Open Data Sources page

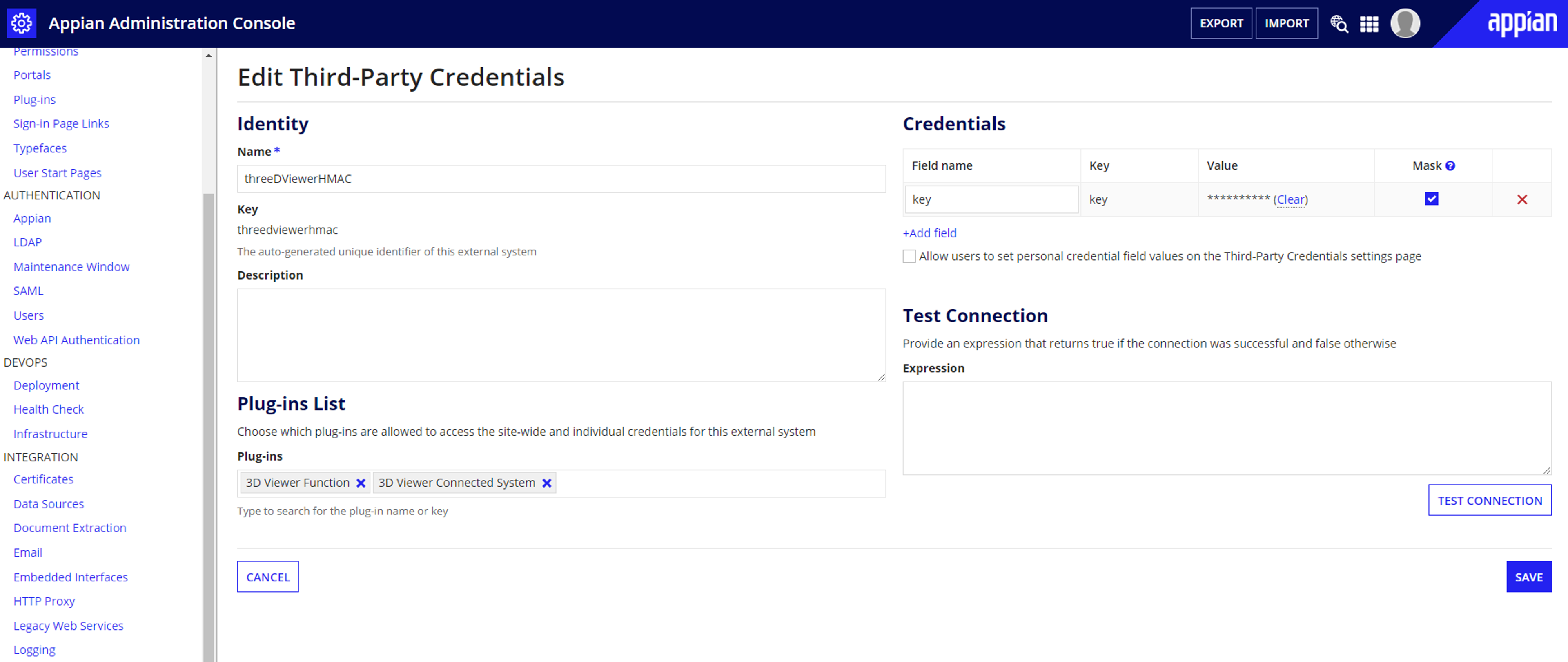tap(49, 504)
